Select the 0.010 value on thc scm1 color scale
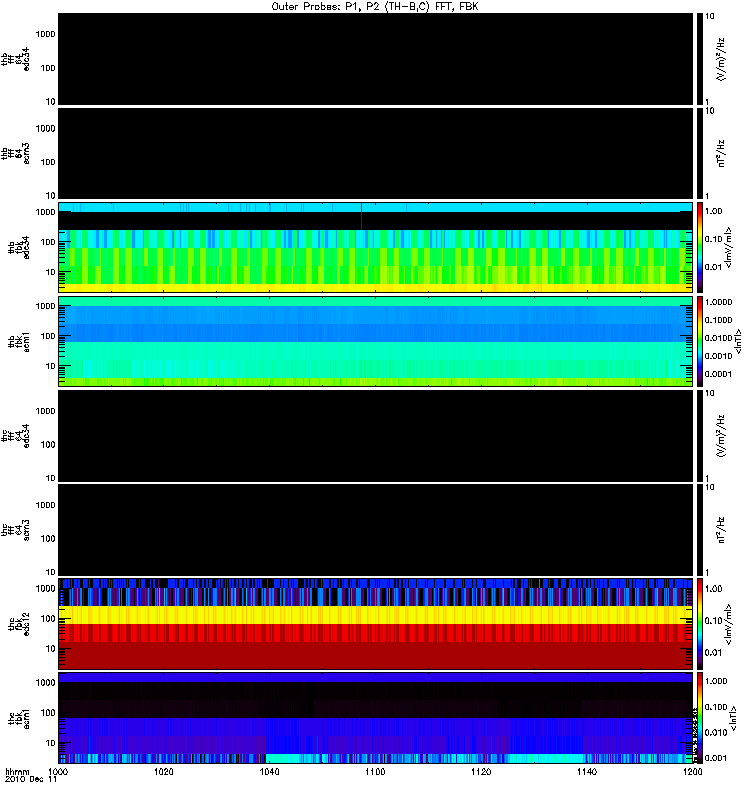Screen dimensions: 750x800 (x=716, y=733)
